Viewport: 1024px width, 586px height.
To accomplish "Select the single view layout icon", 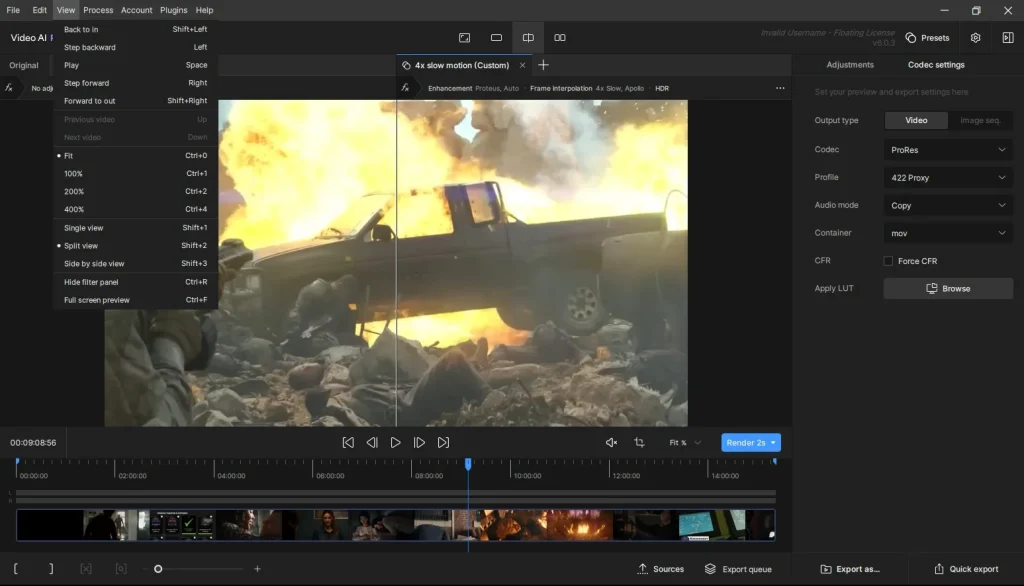I will [x=464, y=37].
